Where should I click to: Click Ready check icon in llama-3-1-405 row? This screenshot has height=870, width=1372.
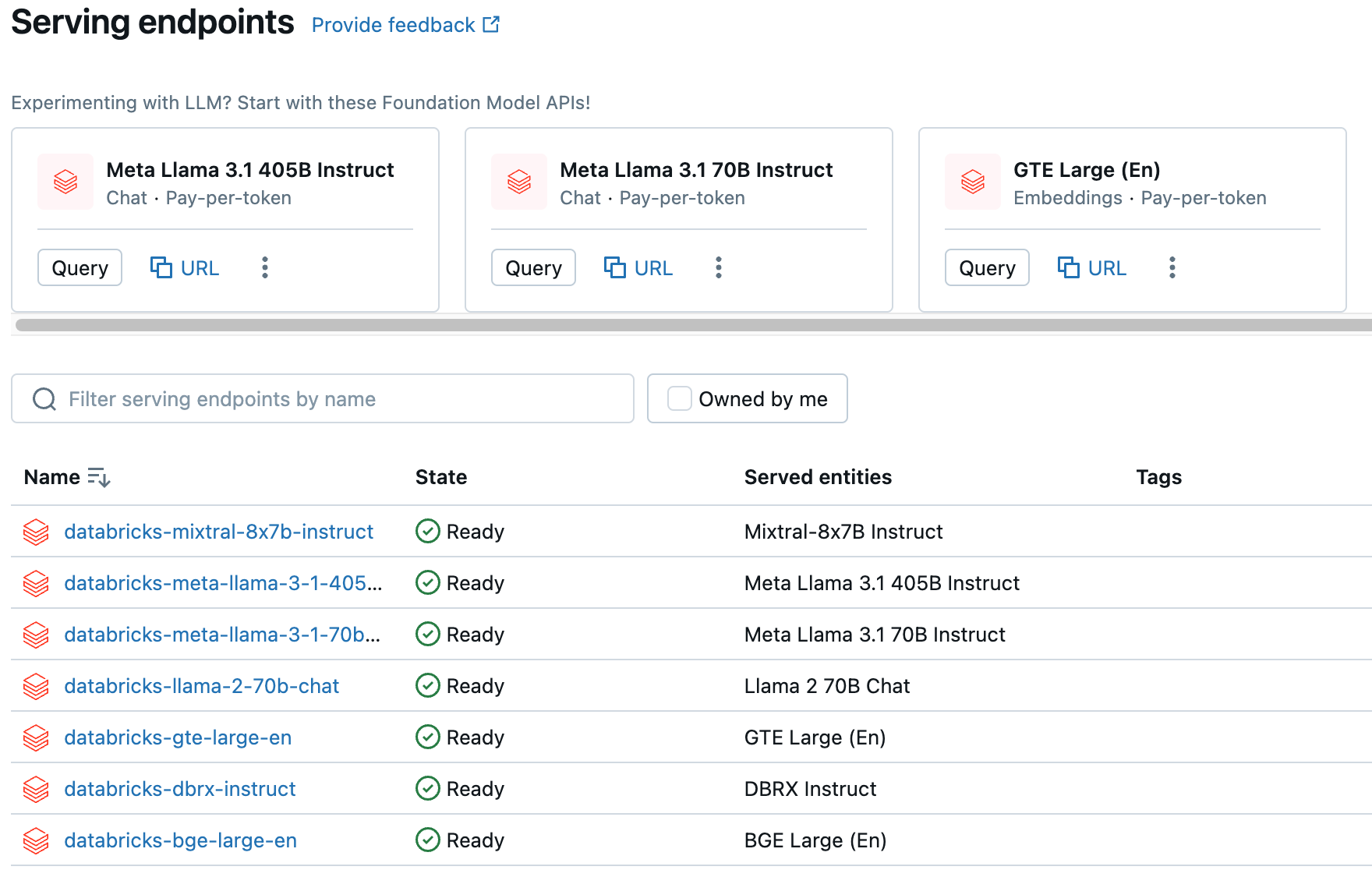(428, 582)
